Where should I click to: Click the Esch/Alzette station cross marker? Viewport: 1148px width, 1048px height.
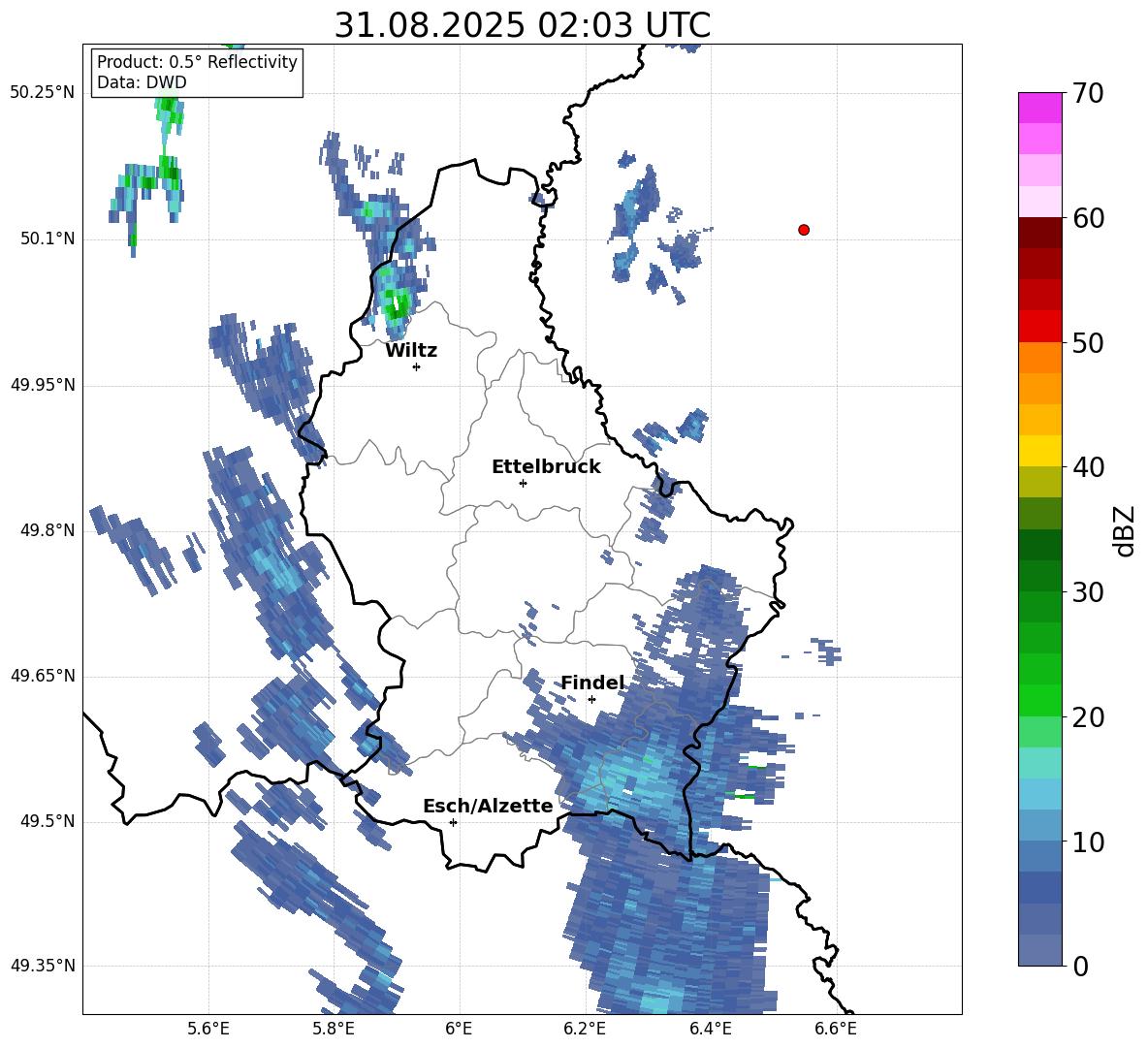pyautogui.click(x=453, y=822)
